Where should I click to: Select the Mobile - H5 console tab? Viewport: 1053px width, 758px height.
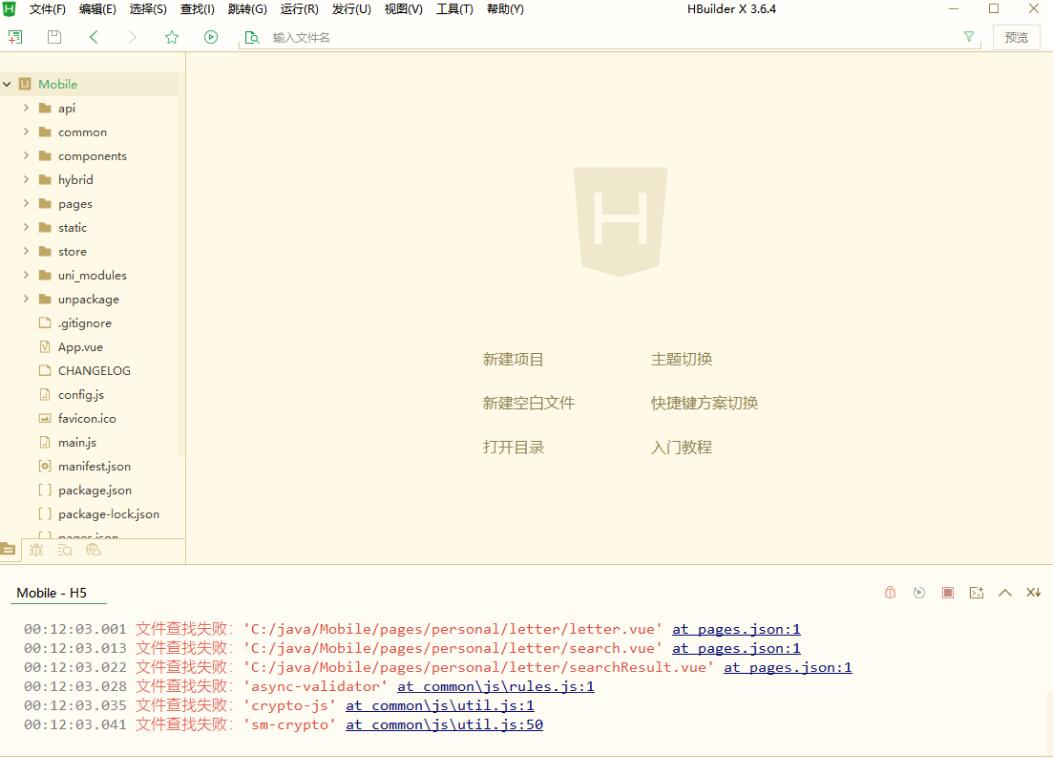(x=52, y=593)
